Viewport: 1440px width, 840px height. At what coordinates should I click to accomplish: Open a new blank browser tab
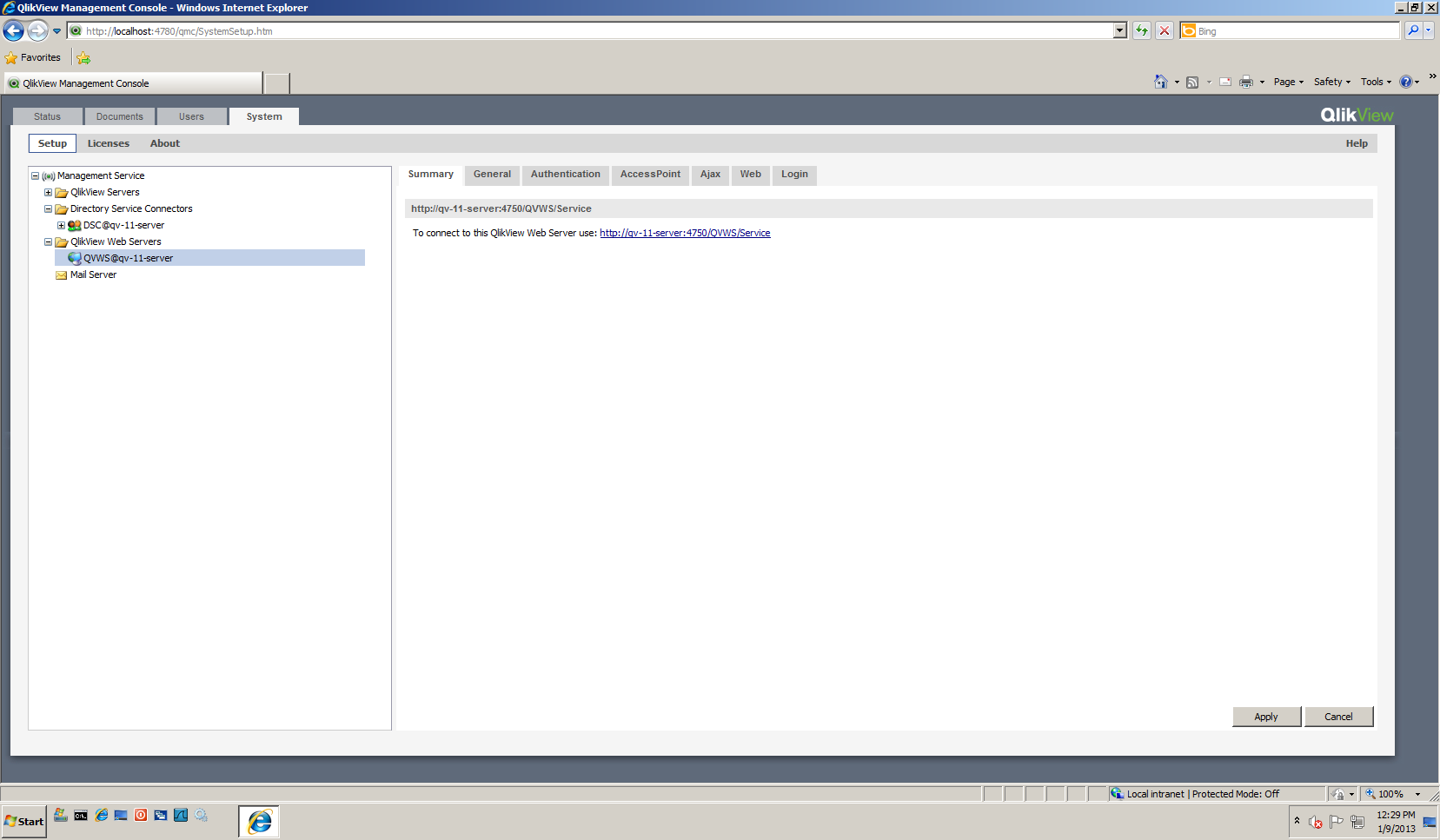point(276,83)
